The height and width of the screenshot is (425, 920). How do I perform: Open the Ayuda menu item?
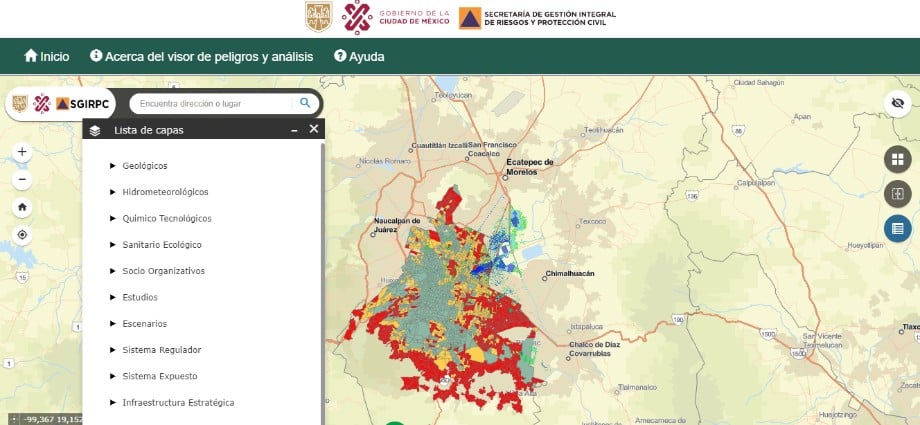pyautogui.click(x=359, y=56)
